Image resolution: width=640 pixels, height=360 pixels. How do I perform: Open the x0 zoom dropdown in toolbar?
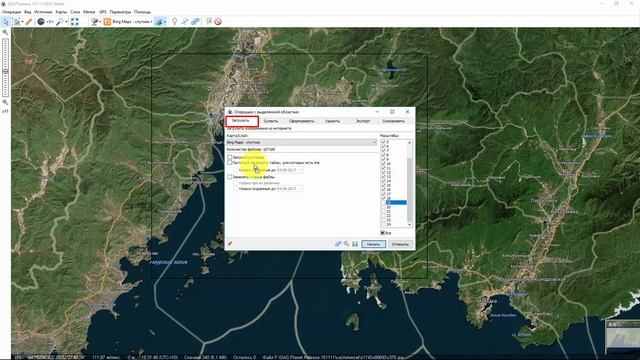point(50,22)
